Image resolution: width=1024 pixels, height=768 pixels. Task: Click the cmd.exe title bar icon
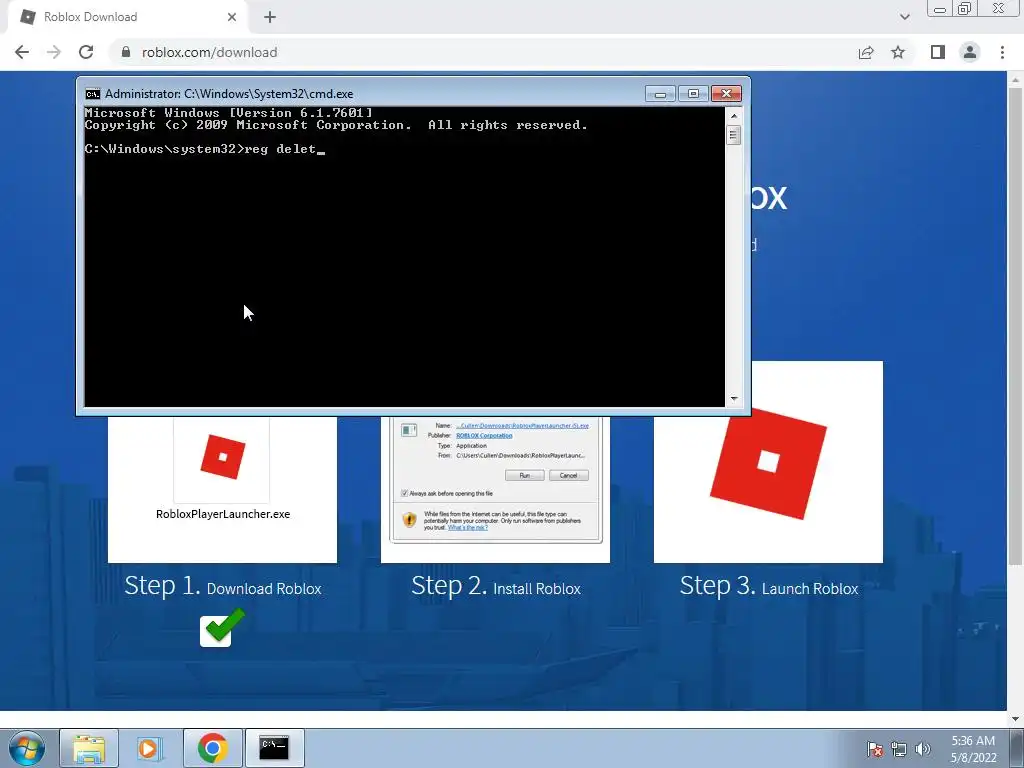(x=93, y=94)
